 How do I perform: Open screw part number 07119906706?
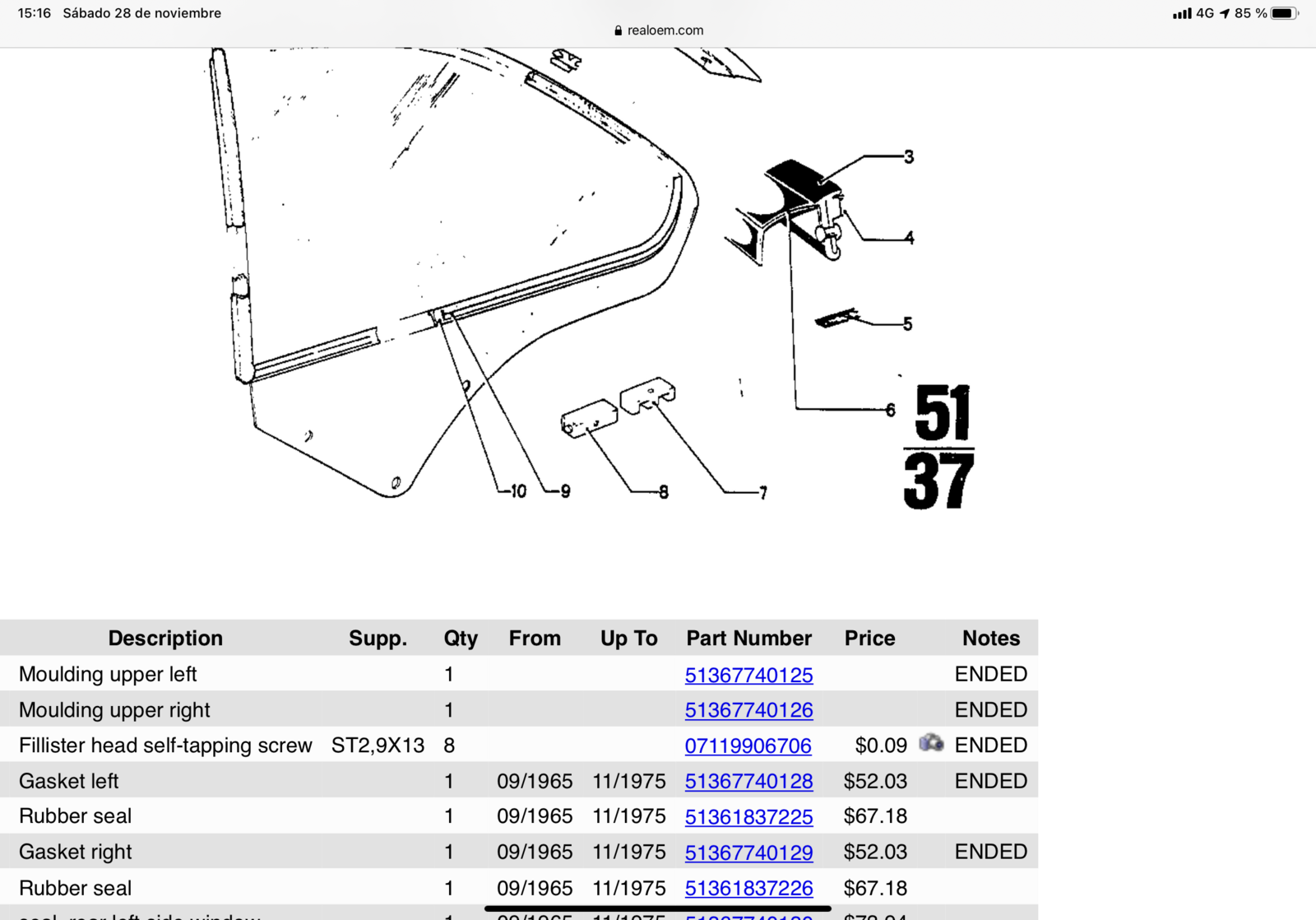tap(748, 746)
